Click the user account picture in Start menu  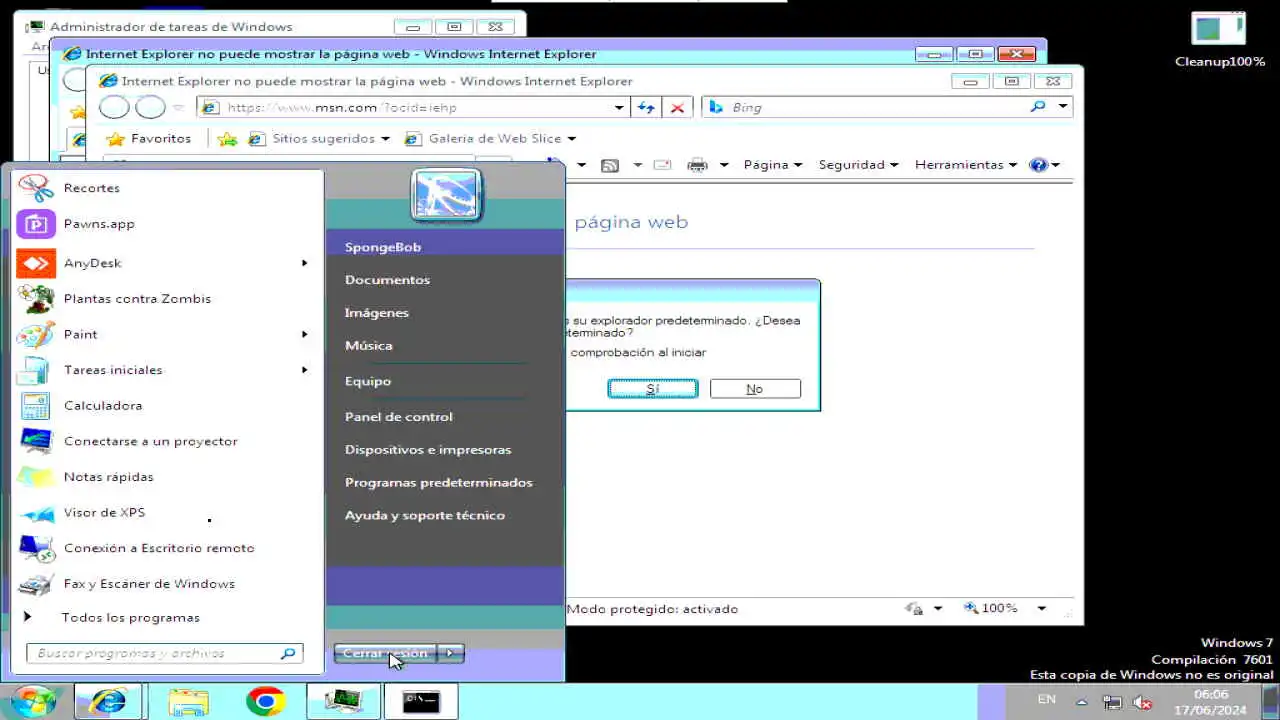447,194
